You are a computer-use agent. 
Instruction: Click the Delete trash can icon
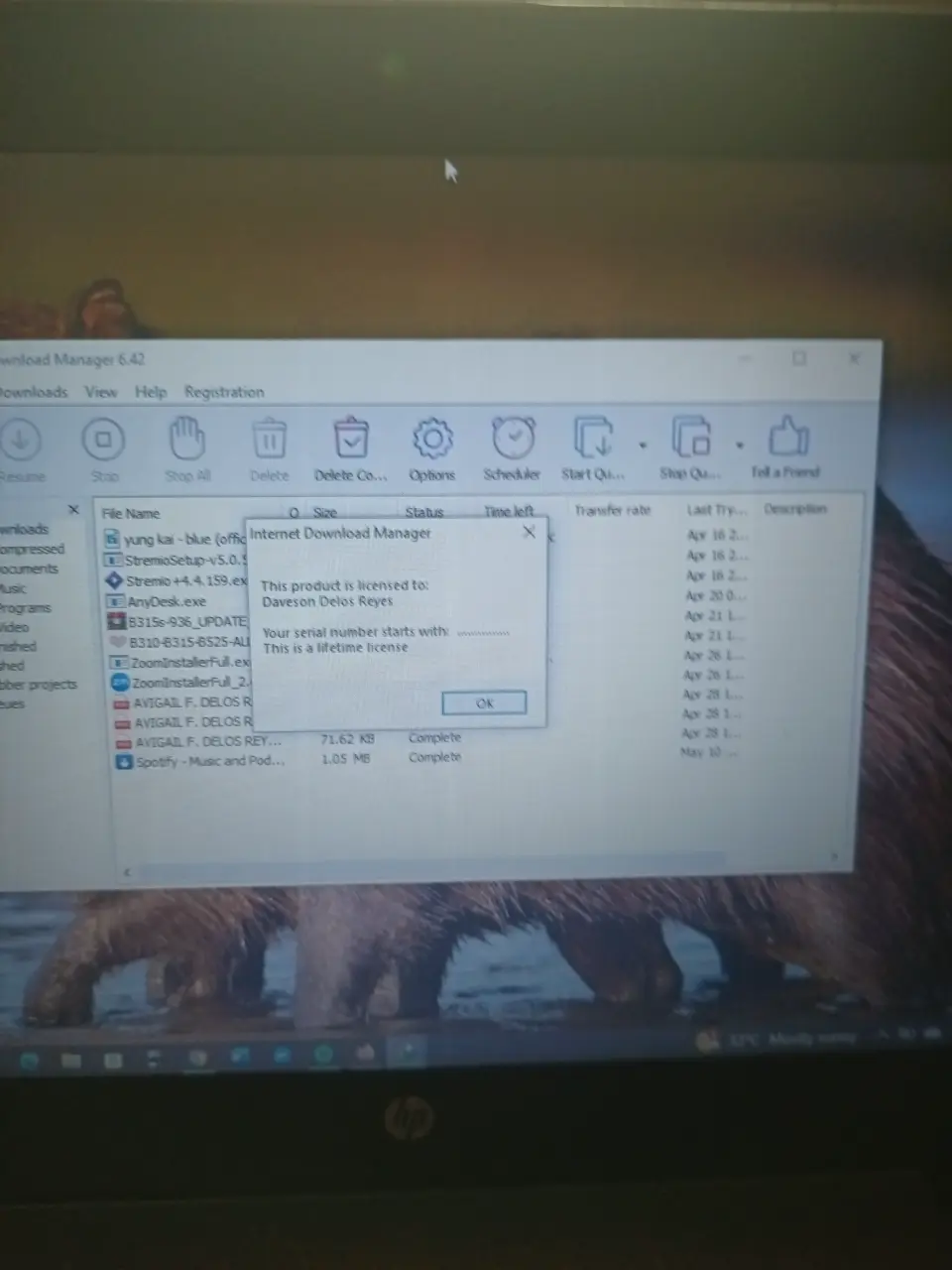(269, 439)
